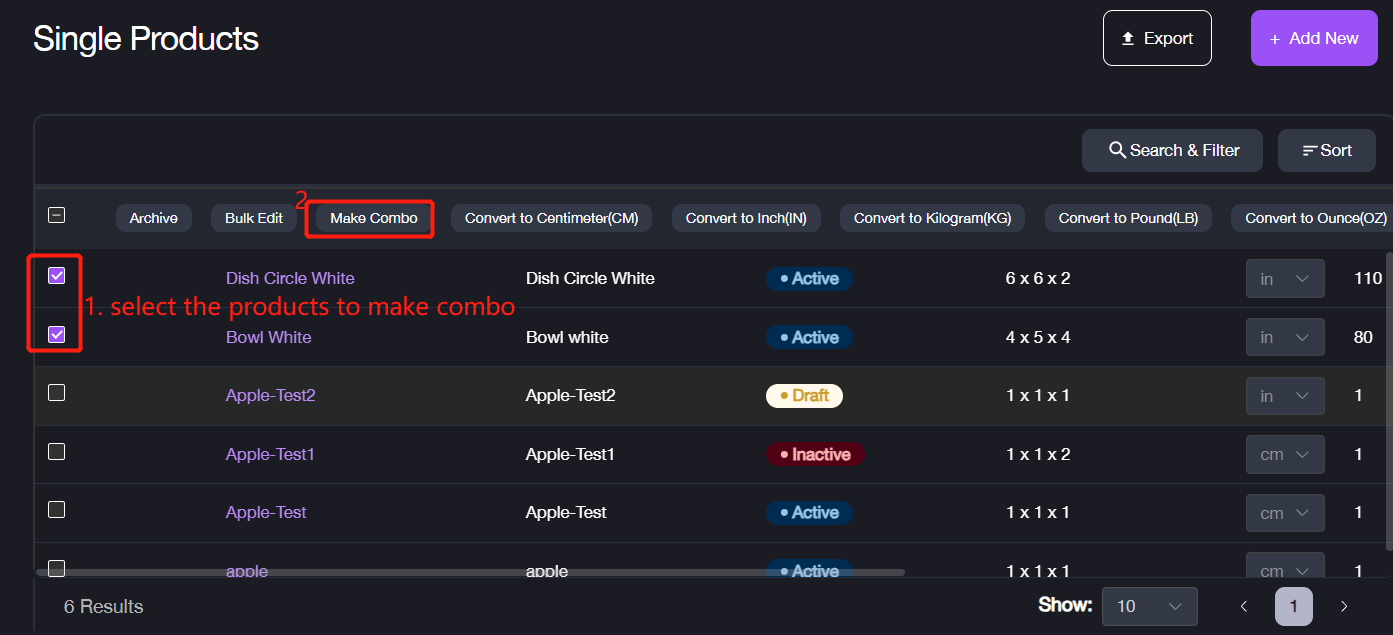Viewport: 1393px width, 635px height.
Task: Click the Bulk Edit action
Action: point(253,218)
